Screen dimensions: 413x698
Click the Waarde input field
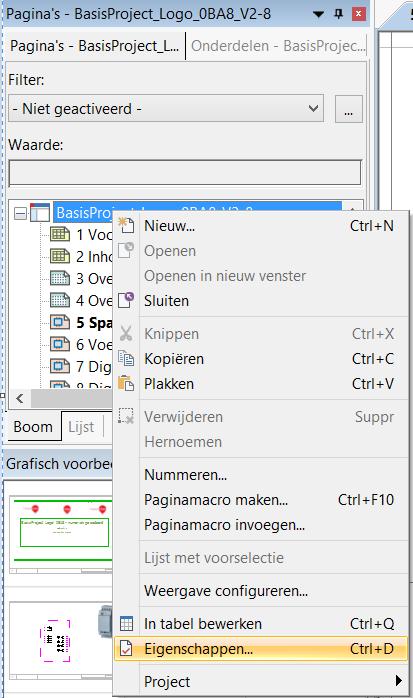[185, 172]
